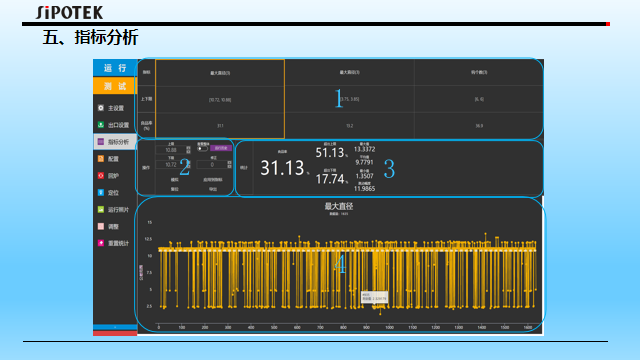Click the chart data tooltip marker near 900
The image size is (640, 360).
pos(374,297)
